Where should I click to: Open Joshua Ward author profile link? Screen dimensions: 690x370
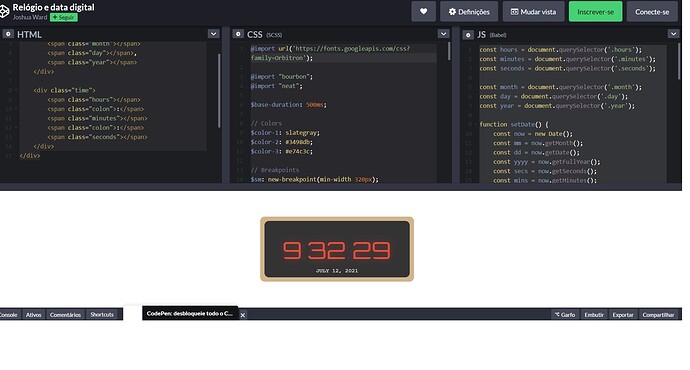coord(29,17)
